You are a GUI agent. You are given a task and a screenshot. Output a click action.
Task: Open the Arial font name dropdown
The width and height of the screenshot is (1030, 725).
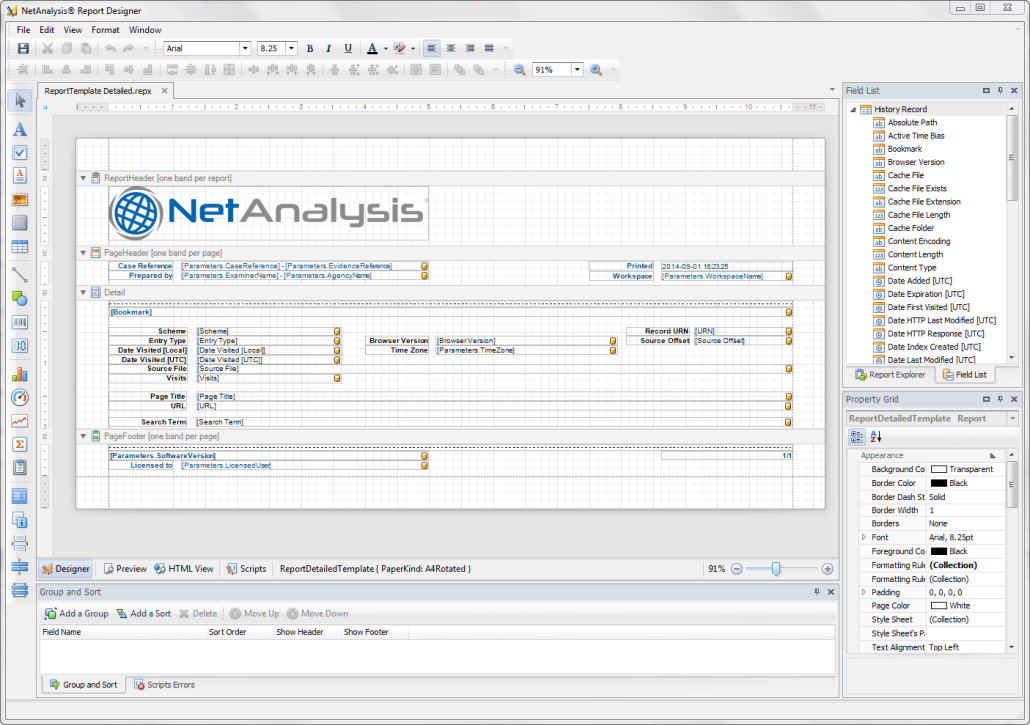(245, 48)
